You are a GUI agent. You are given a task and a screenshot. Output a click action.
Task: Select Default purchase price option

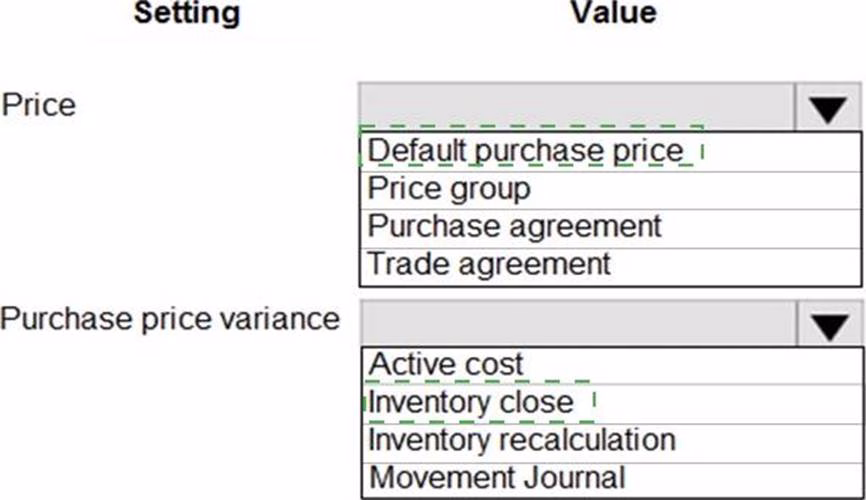click(x=525, y=151)
